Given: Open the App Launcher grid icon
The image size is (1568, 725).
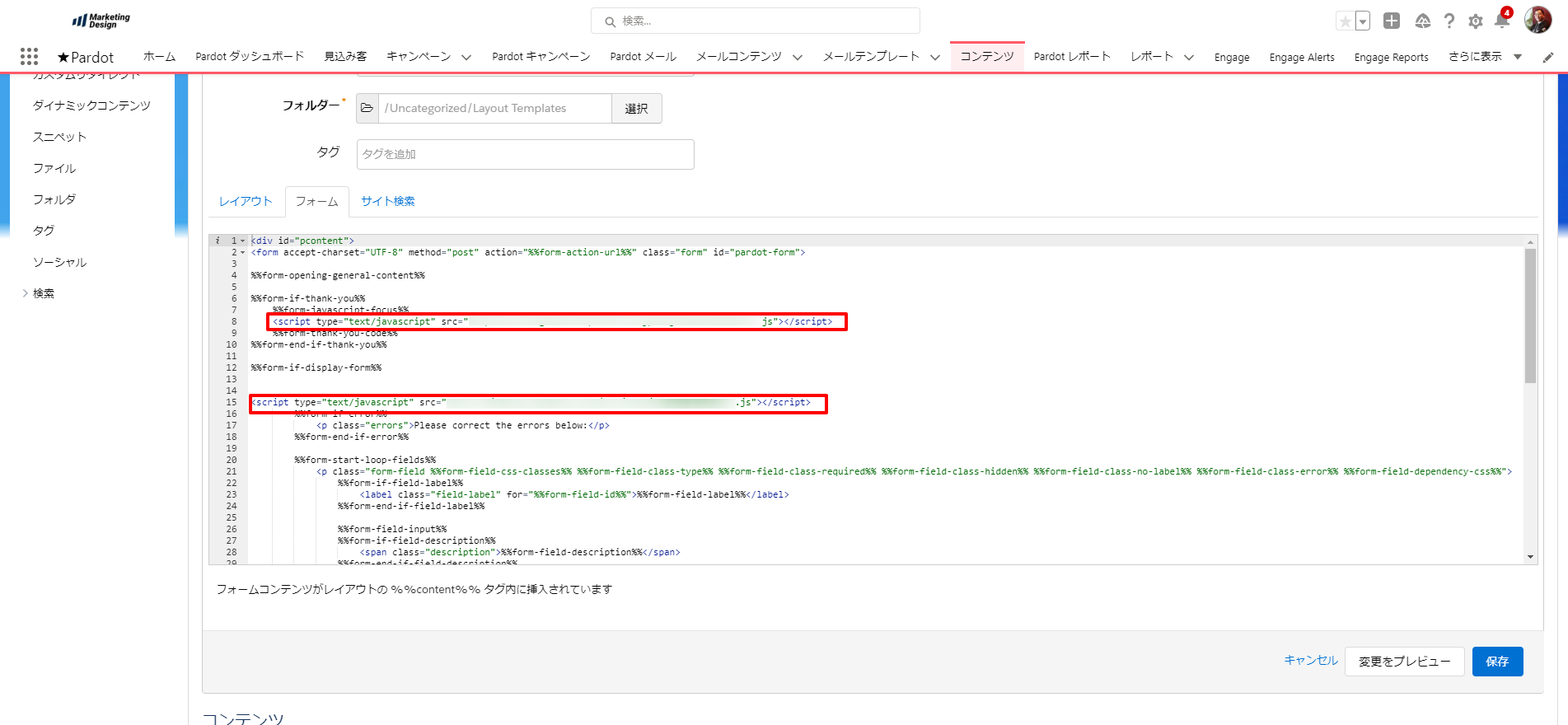Looking at the screenshot, I should pos(29,56).
